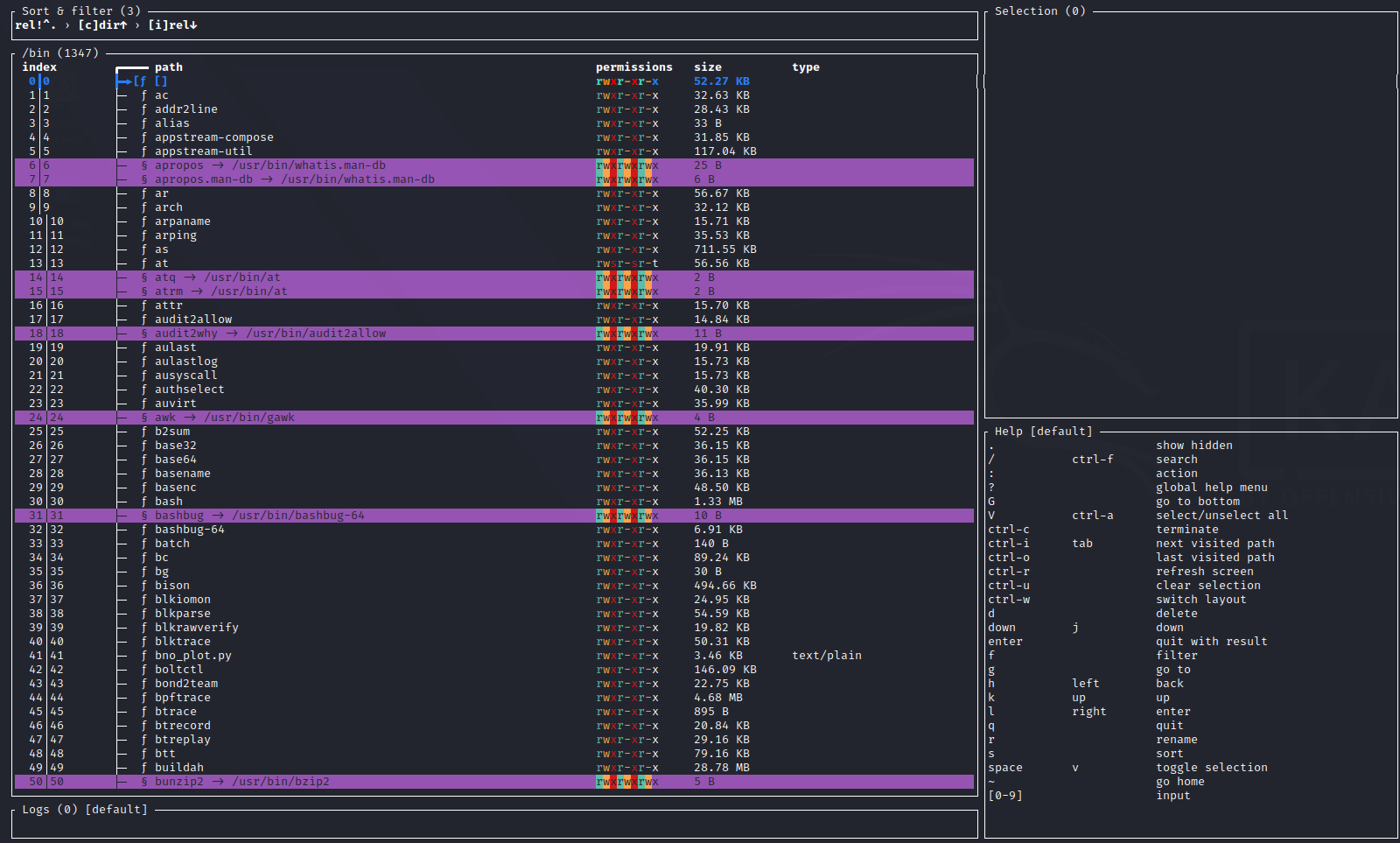
Task: Select the focused '[' entry at index 0
Action: 494,81
